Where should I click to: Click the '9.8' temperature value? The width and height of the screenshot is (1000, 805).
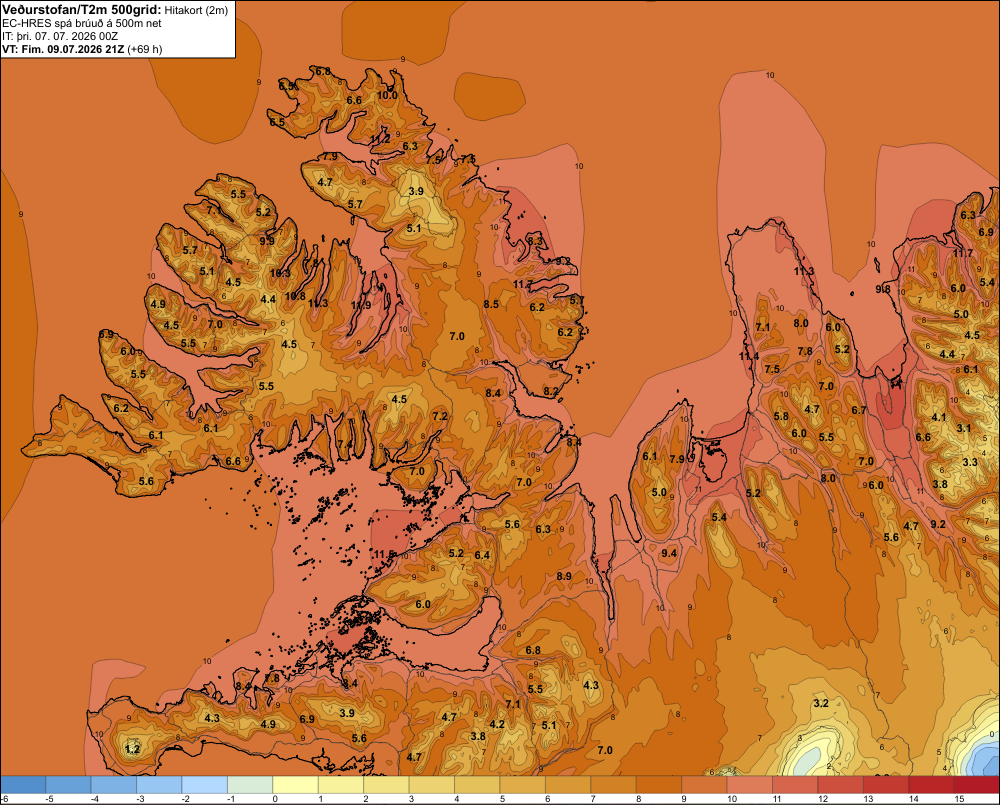(883, 289)
